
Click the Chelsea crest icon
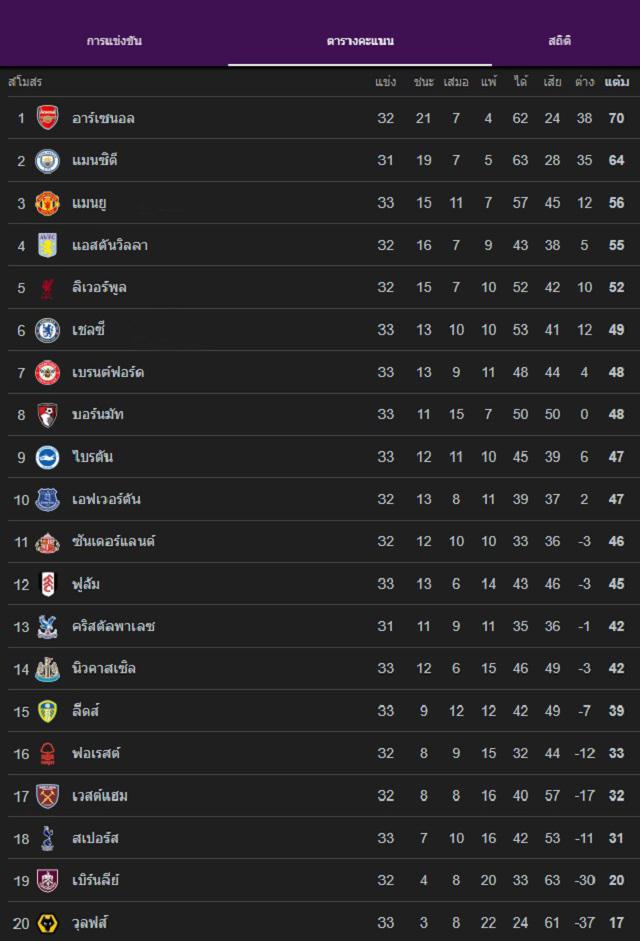[x=47, y=330]
